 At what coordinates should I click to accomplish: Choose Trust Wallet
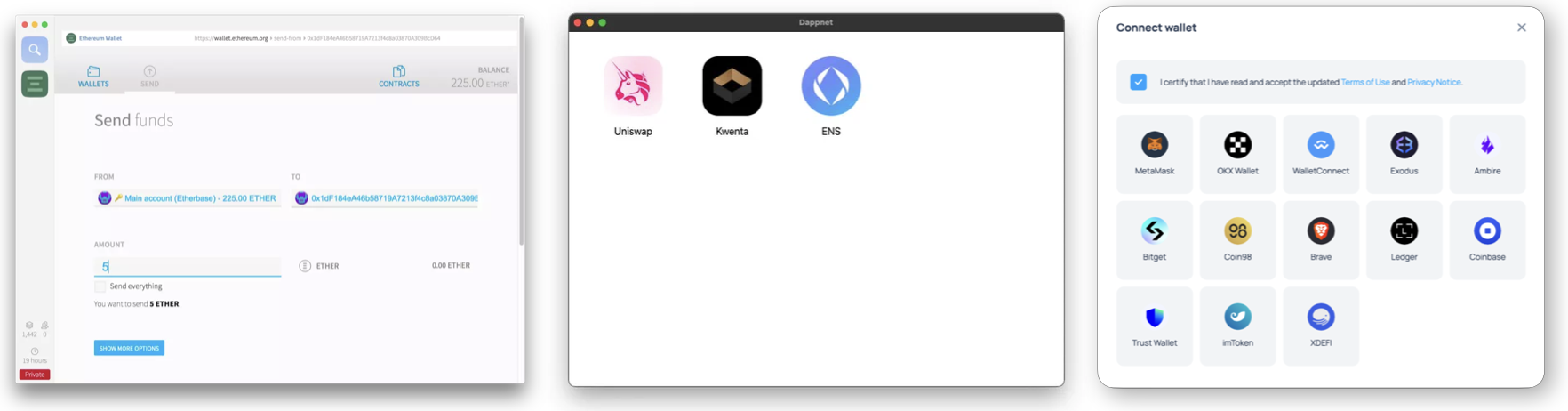point(1155,326)
